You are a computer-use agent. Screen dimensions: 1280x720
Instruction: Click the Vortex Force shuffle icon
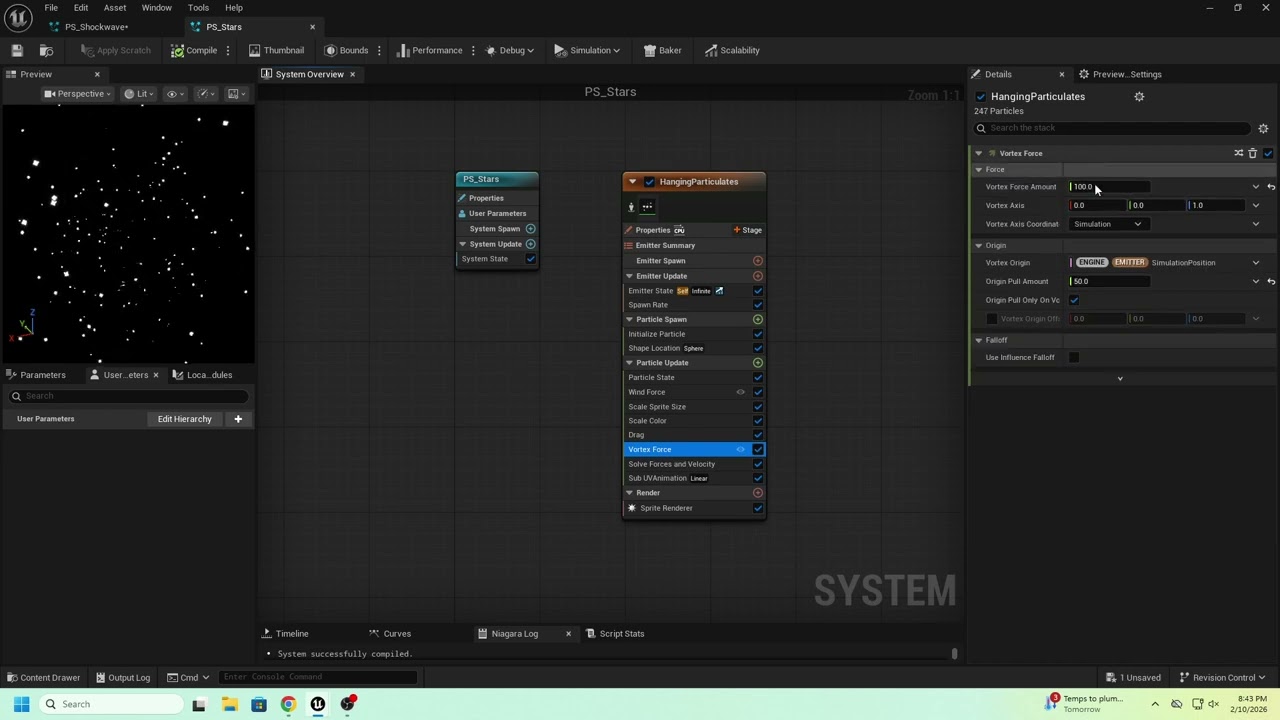coord(1238,153)
